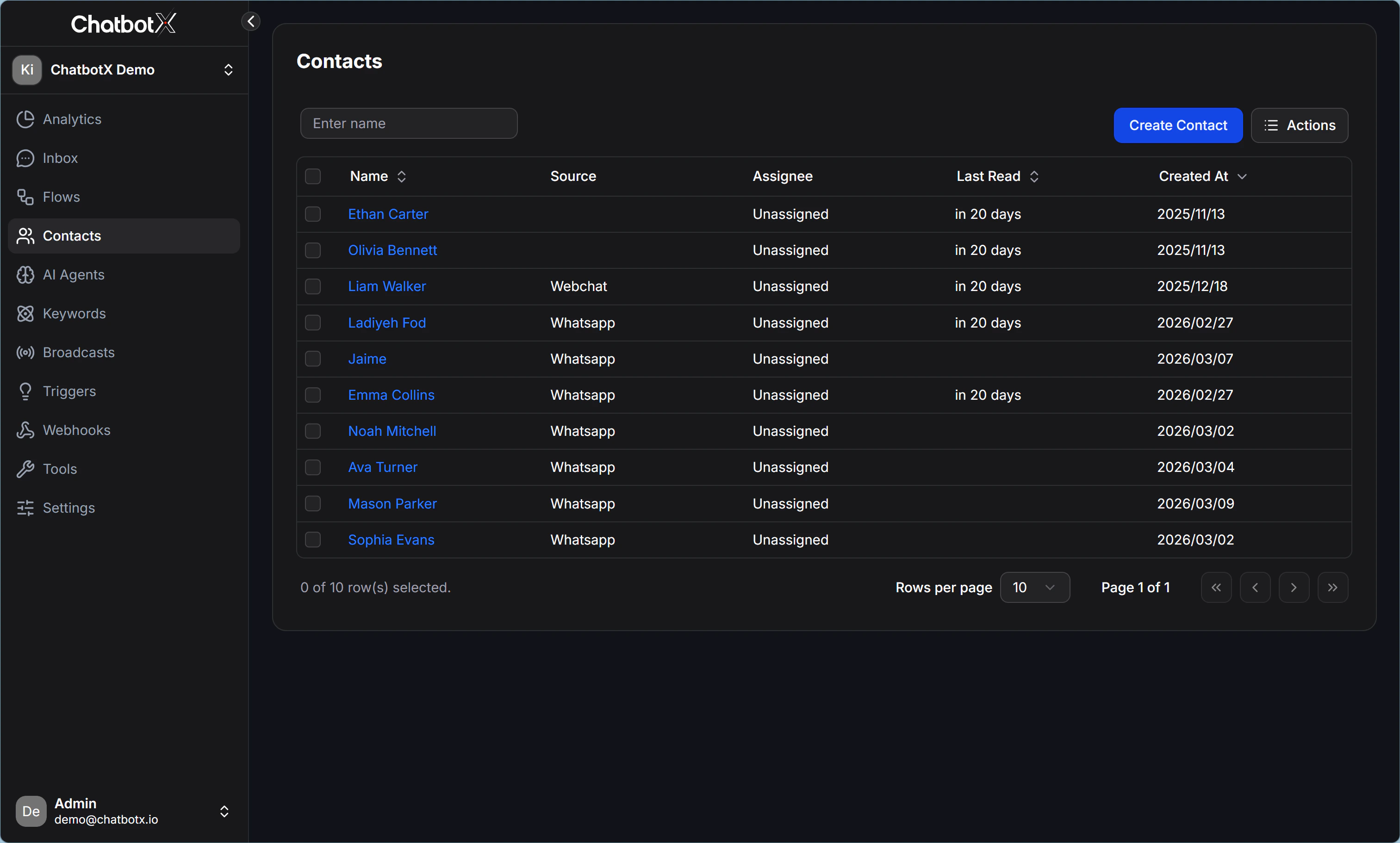Sort contacts by Name column
This screenshot has height=843, width=1400.
point(378,177)
